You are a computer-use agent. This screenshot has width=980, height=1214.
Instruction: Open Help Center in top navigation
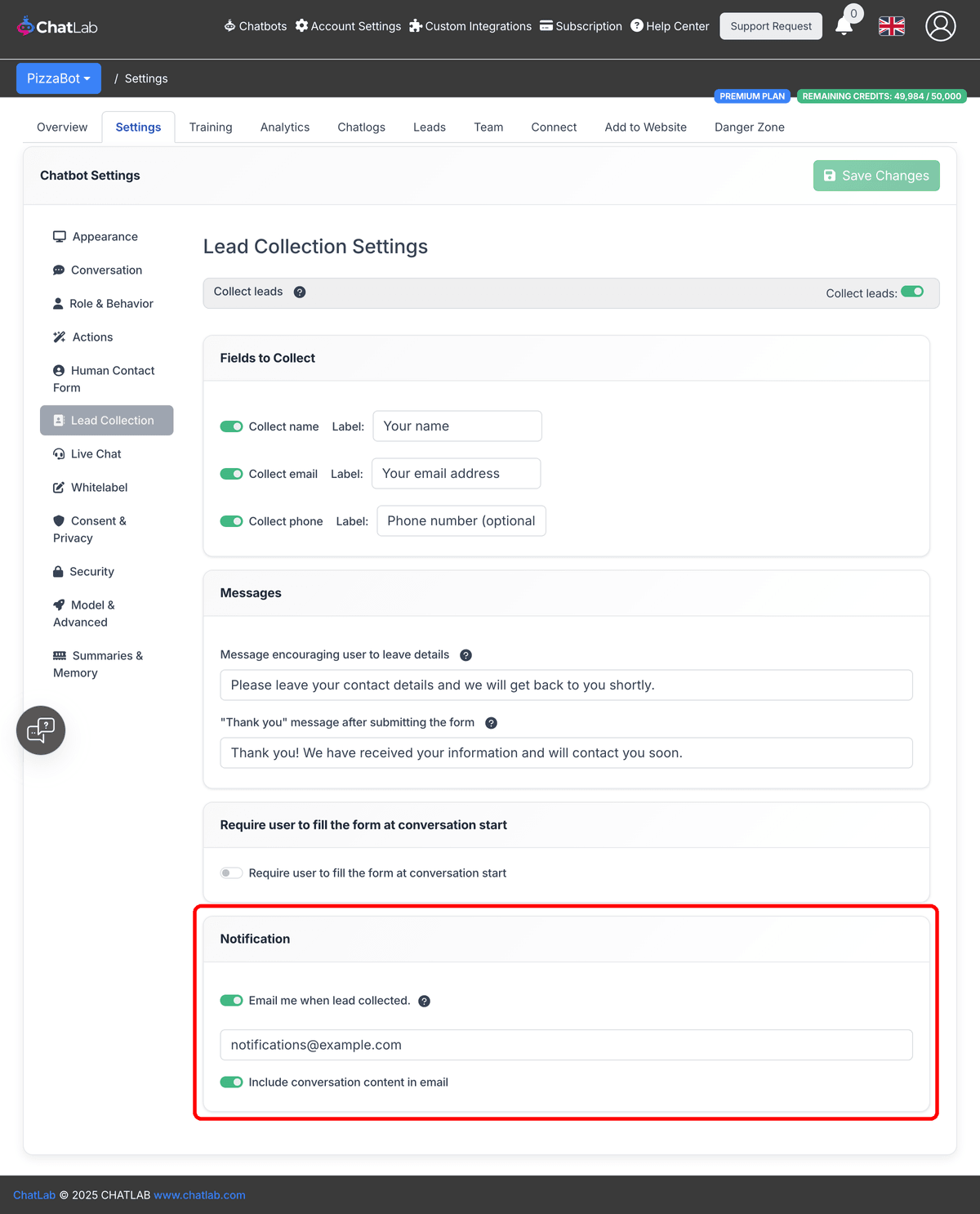[x=670, y=26]
